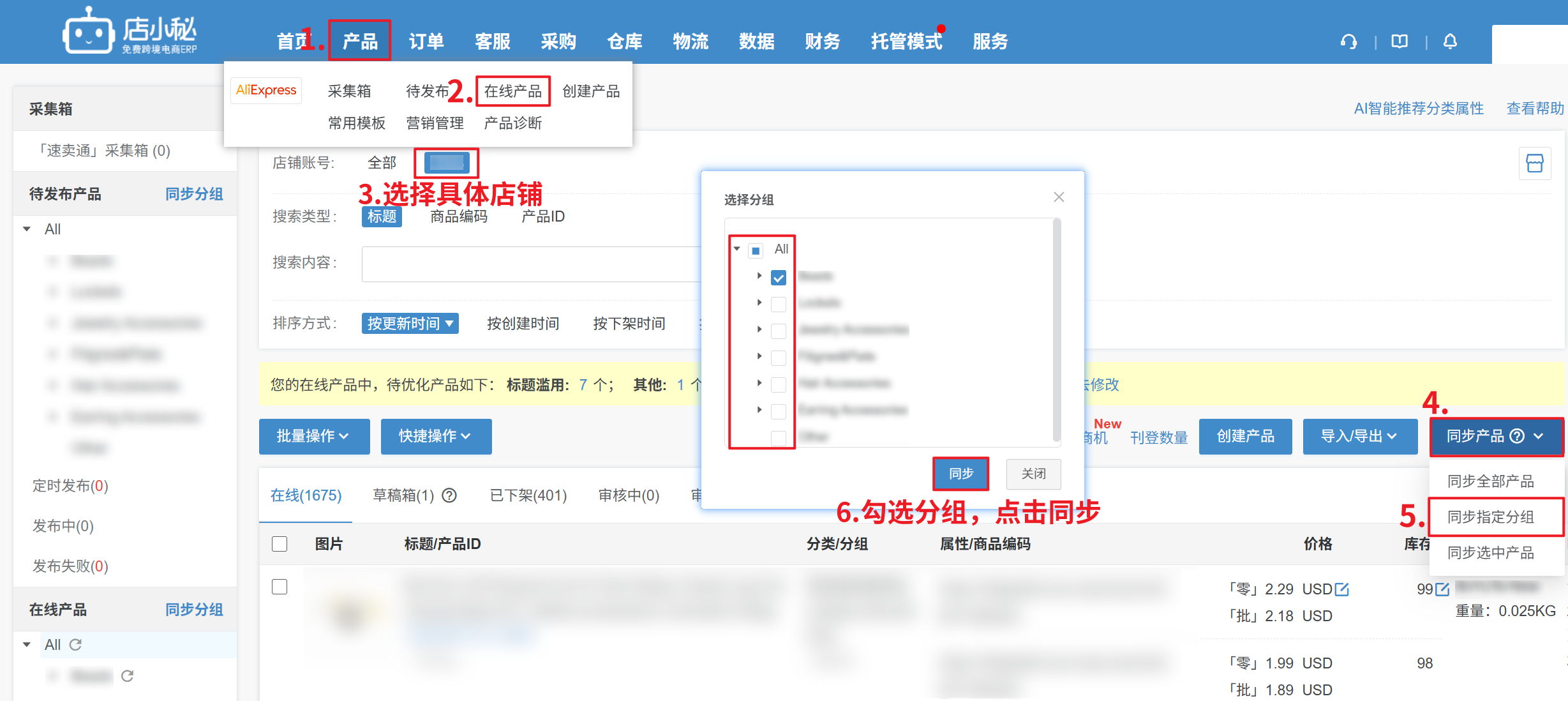
Task: Switch to the 已下架(401) tab
Action: point(528,495)
